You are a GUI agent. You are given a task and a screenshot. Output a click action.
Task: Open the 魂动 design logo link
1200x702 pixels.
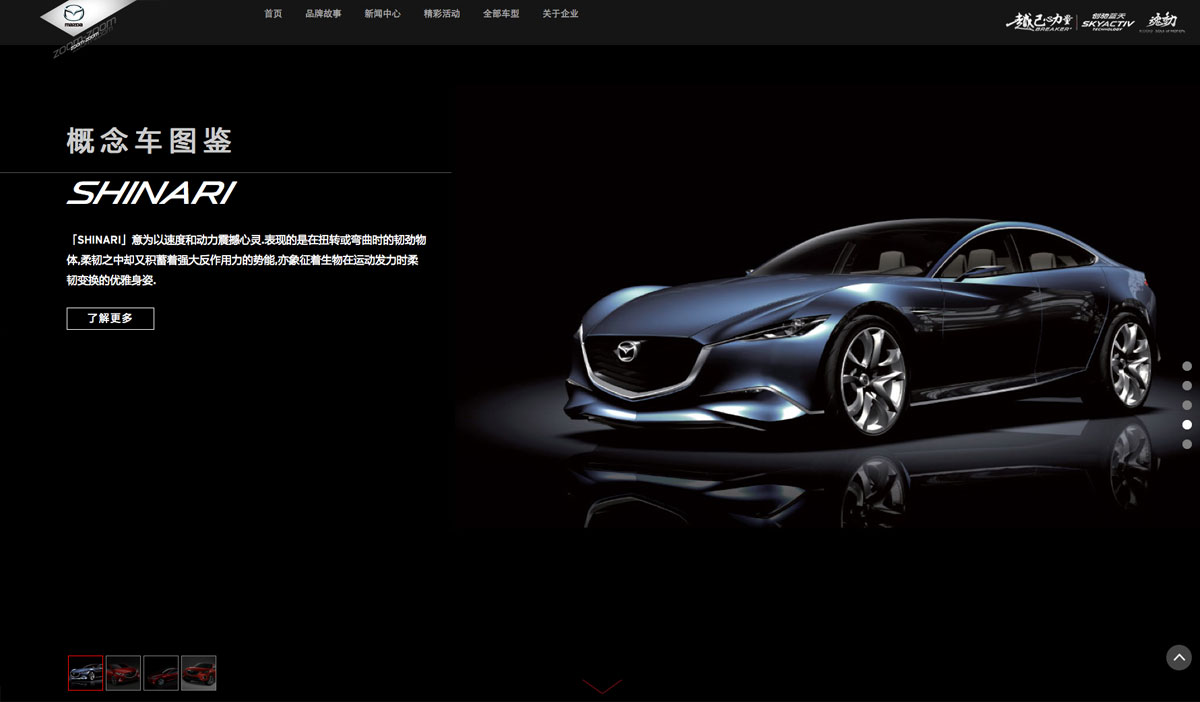(1161, 21)
